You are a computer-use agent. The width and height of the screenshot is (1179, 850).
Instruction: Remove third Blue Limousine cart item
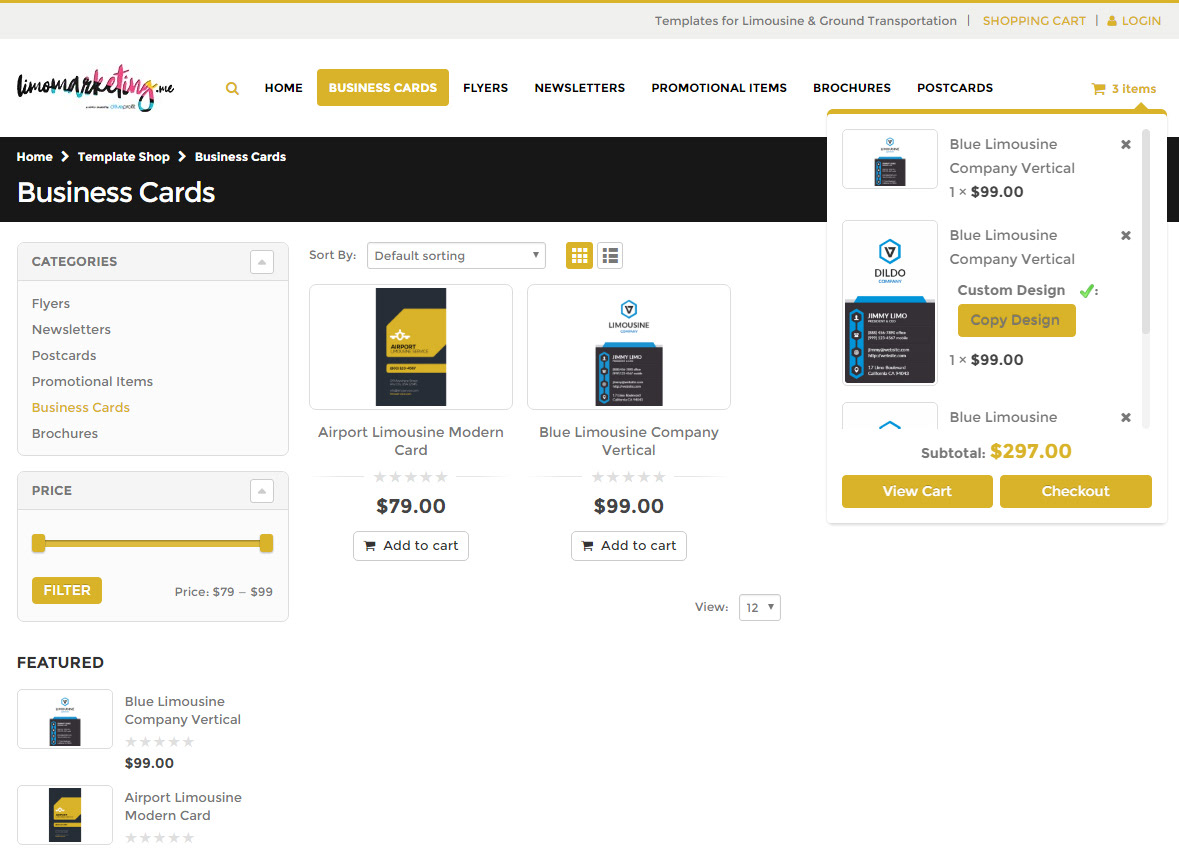[x=1126, y=417]
